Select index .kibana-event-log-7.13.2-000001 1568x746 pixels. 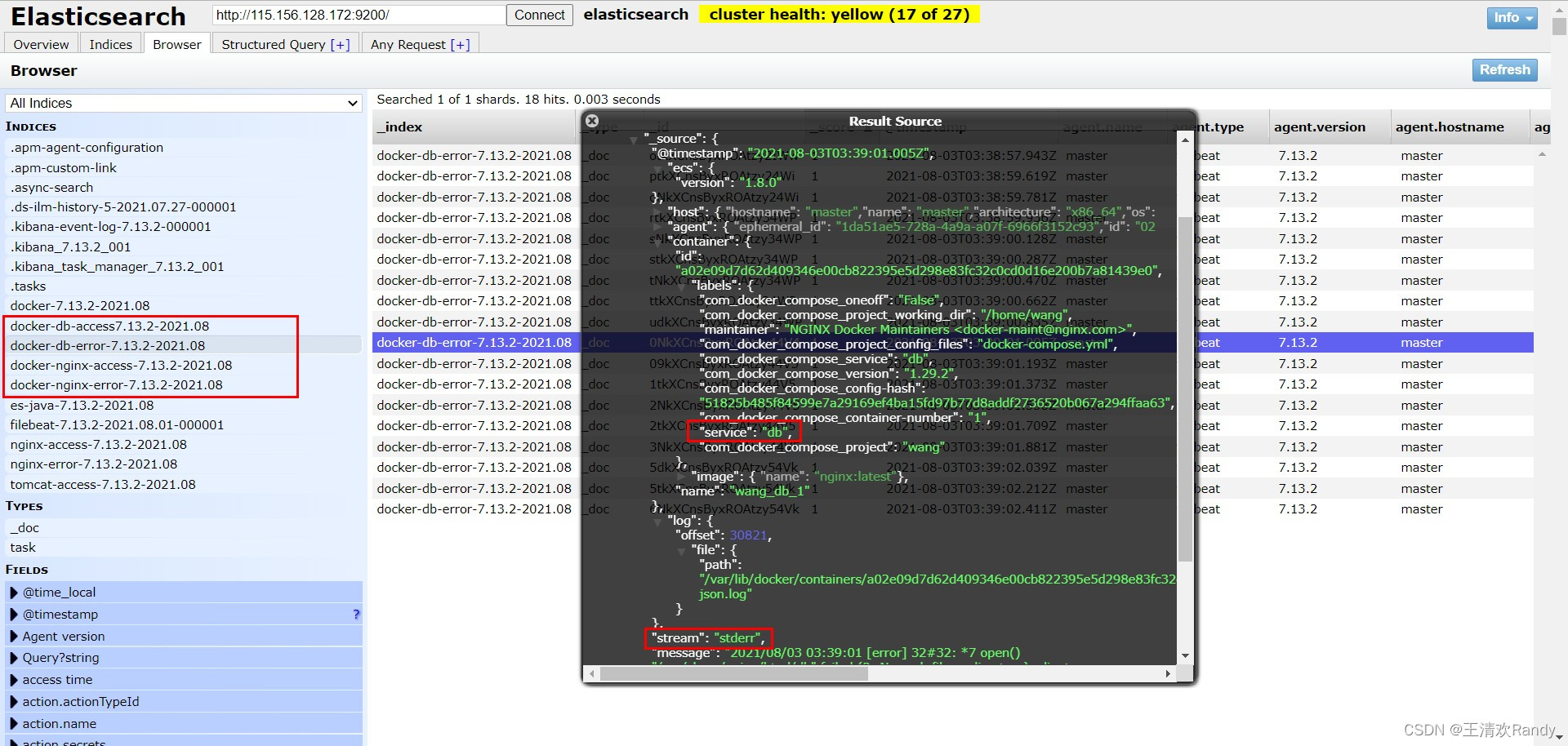(184, 227)
